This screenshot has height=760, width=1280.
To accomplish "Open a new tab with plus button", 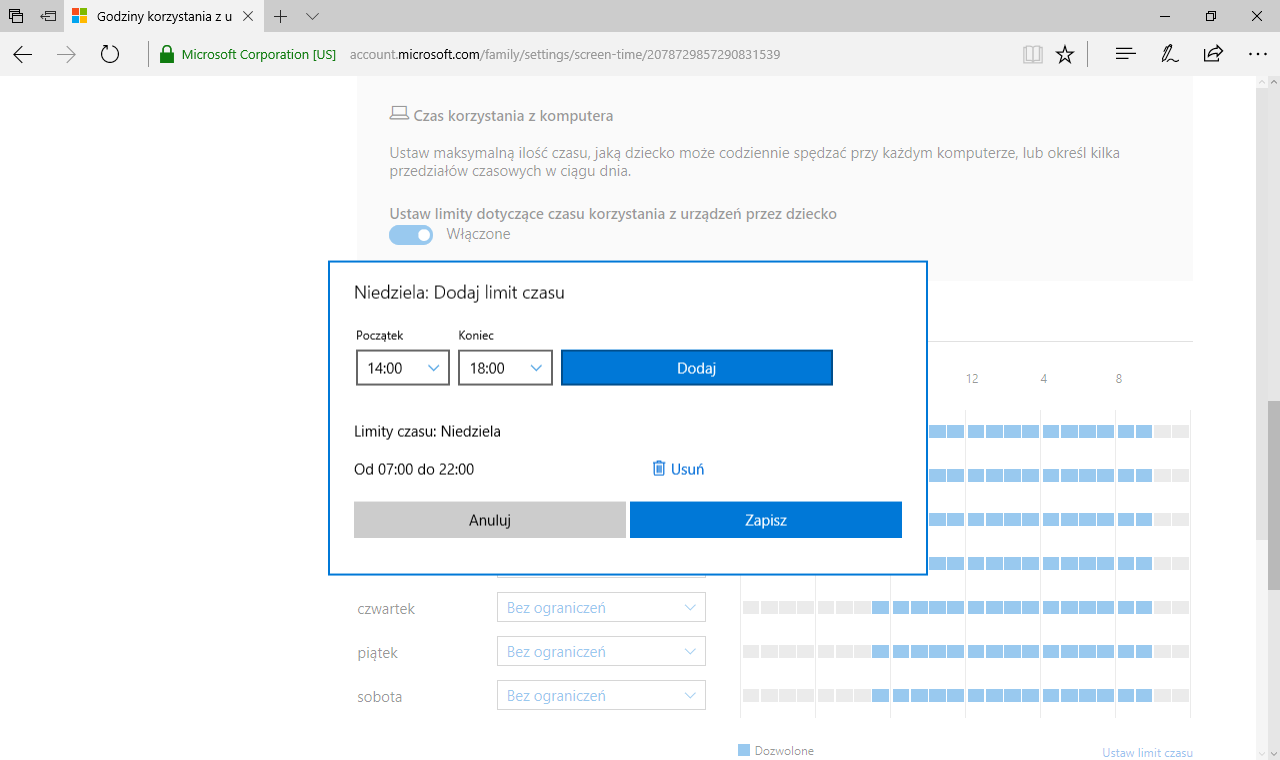I will (x=281, y=17).
